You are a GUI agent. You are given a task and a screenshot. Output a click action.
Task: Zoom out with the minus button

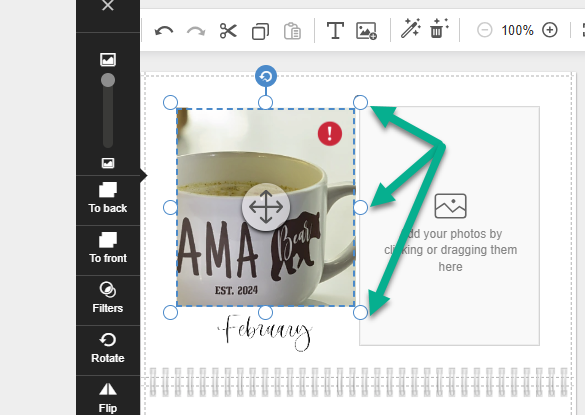pyautogui.click(x=485, y=30)
